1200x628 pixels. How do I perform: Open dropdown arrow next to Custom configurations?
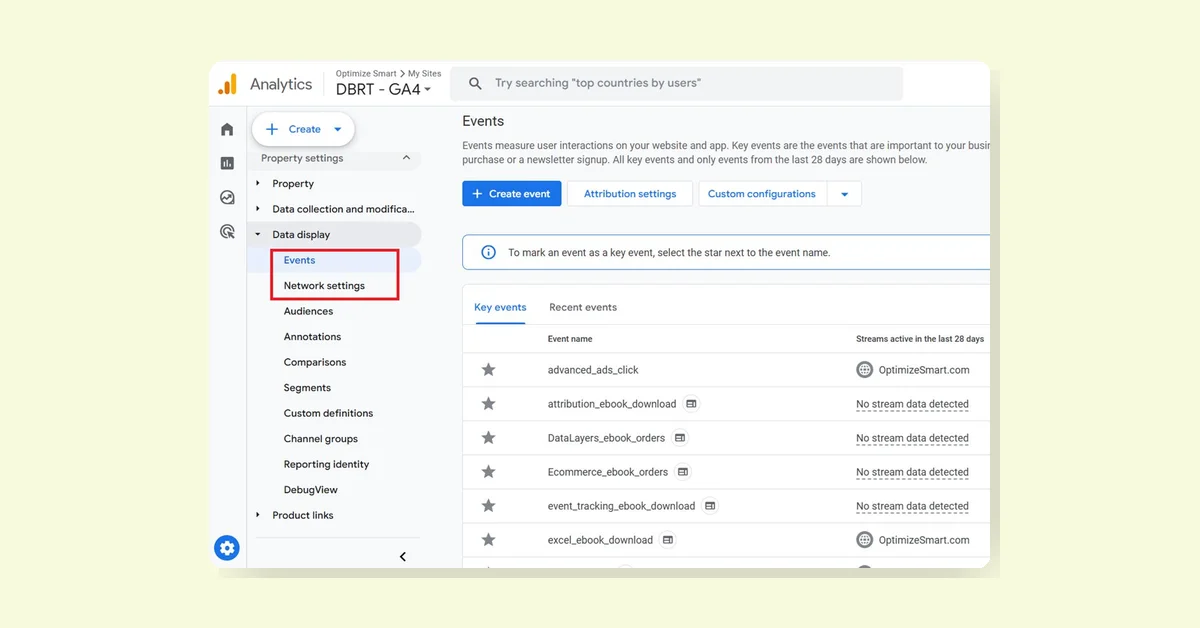[844, 194]
